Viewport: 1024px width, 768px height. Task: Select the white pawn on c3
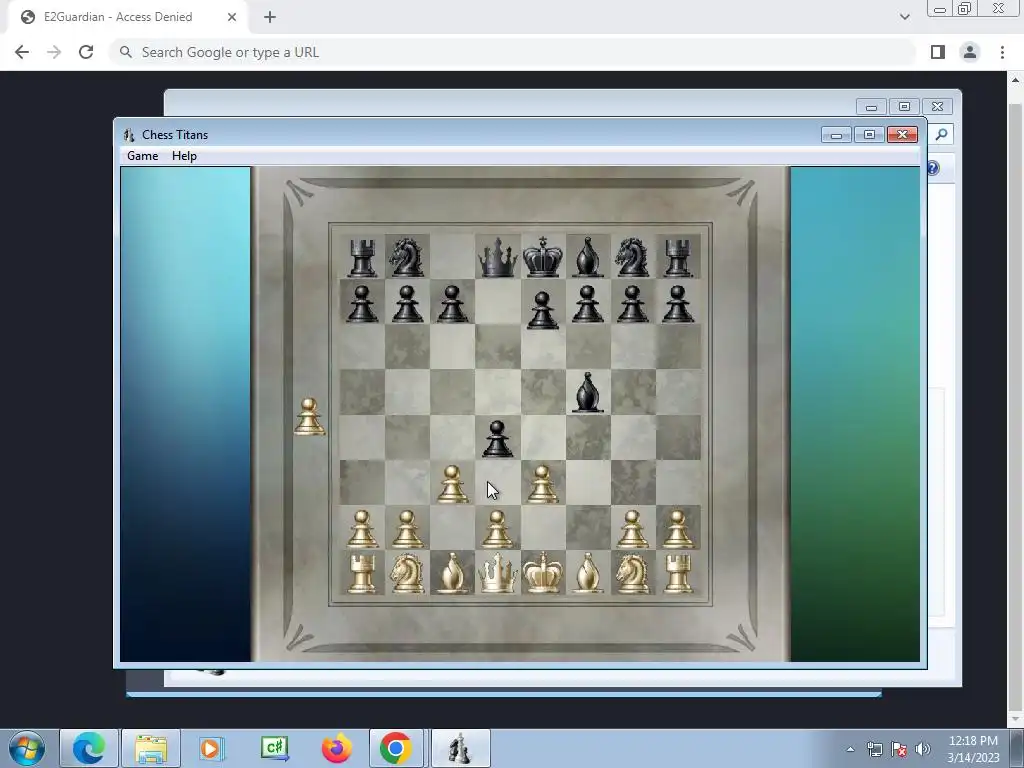(452, 484)
